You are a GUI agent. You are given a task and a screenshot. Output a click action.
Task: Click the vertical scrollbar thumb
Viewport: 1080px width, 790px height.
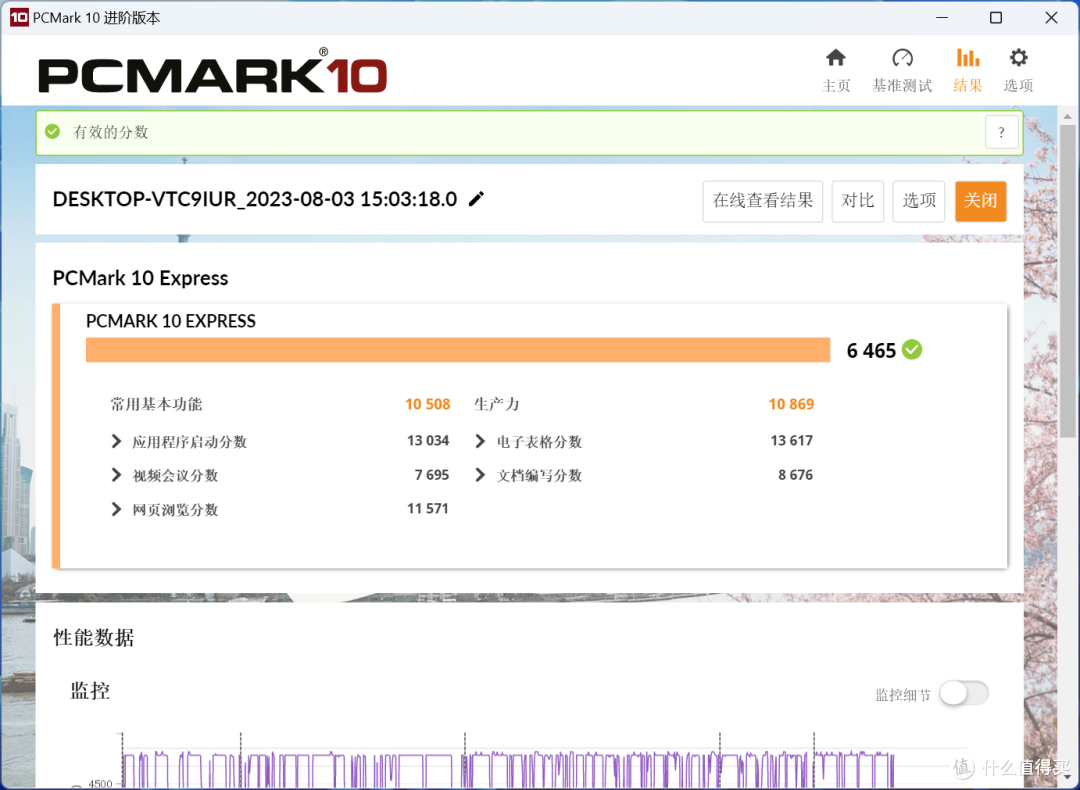pos(1068,281)
